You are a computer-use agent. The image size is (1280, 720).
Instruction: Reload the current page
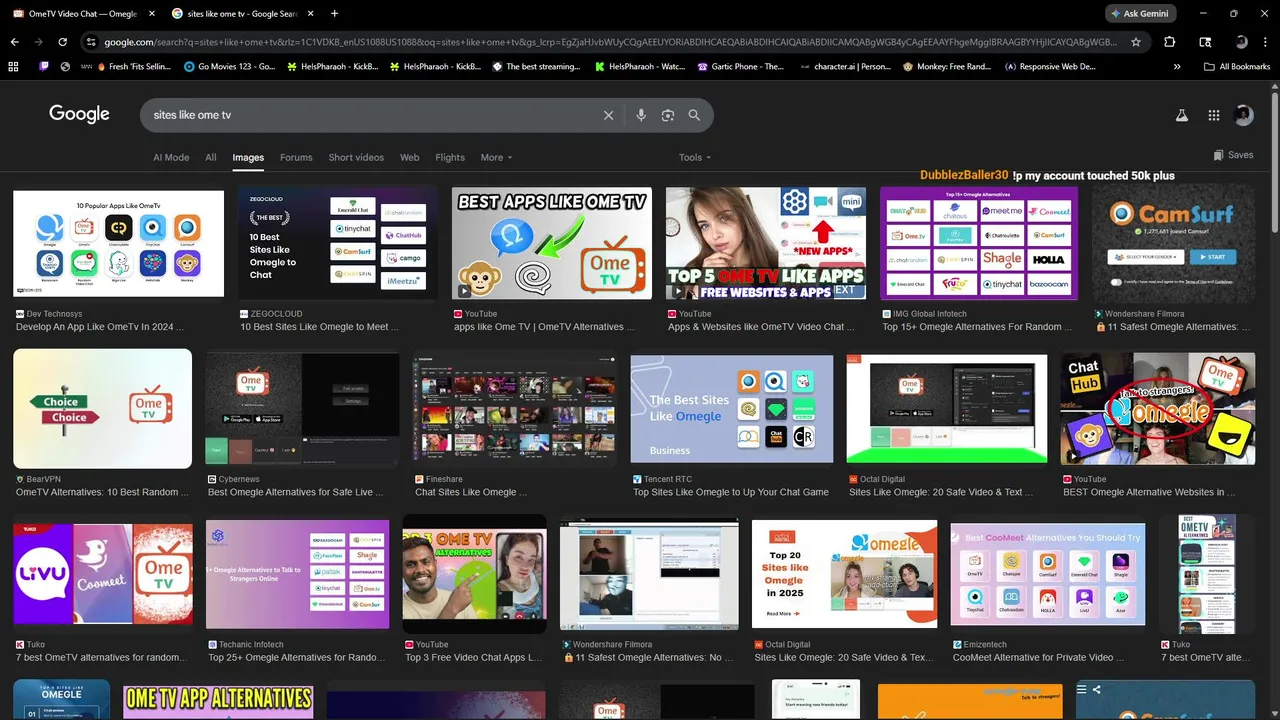point(62,42)
